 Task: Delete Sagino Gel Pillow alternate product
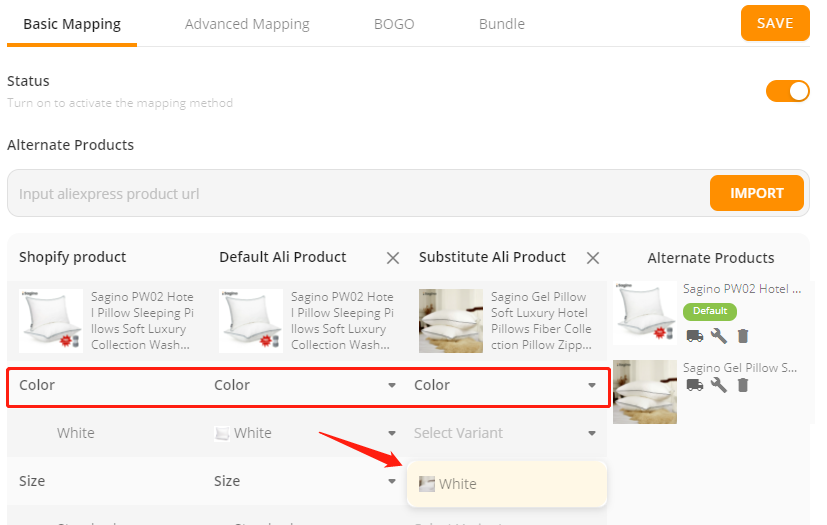(x=743, y=385)
